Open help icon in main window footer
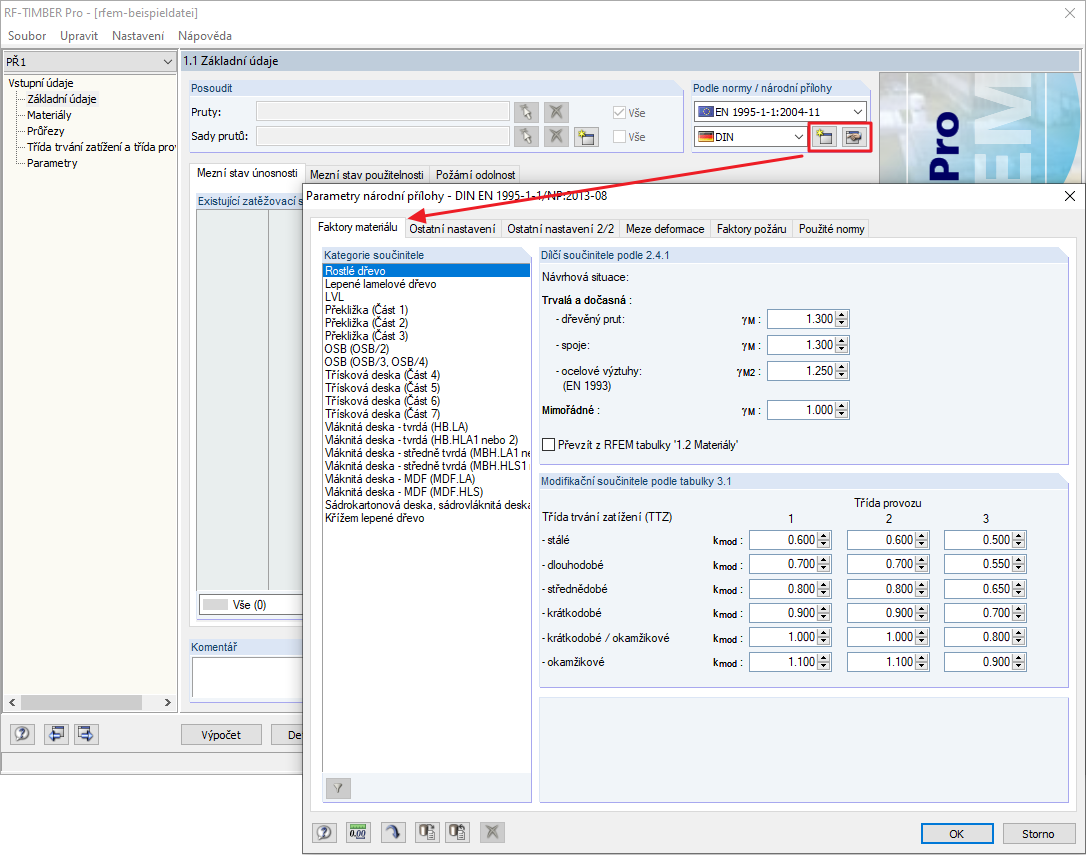This screenshot has height=855, width=1086. click(22, 734)
